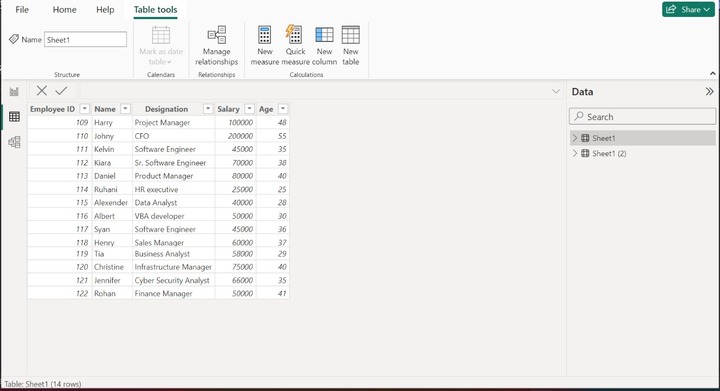This screenshot has height=391, width=720.
Task: Click the tag icon beside Name
Action: coord(14,39)
